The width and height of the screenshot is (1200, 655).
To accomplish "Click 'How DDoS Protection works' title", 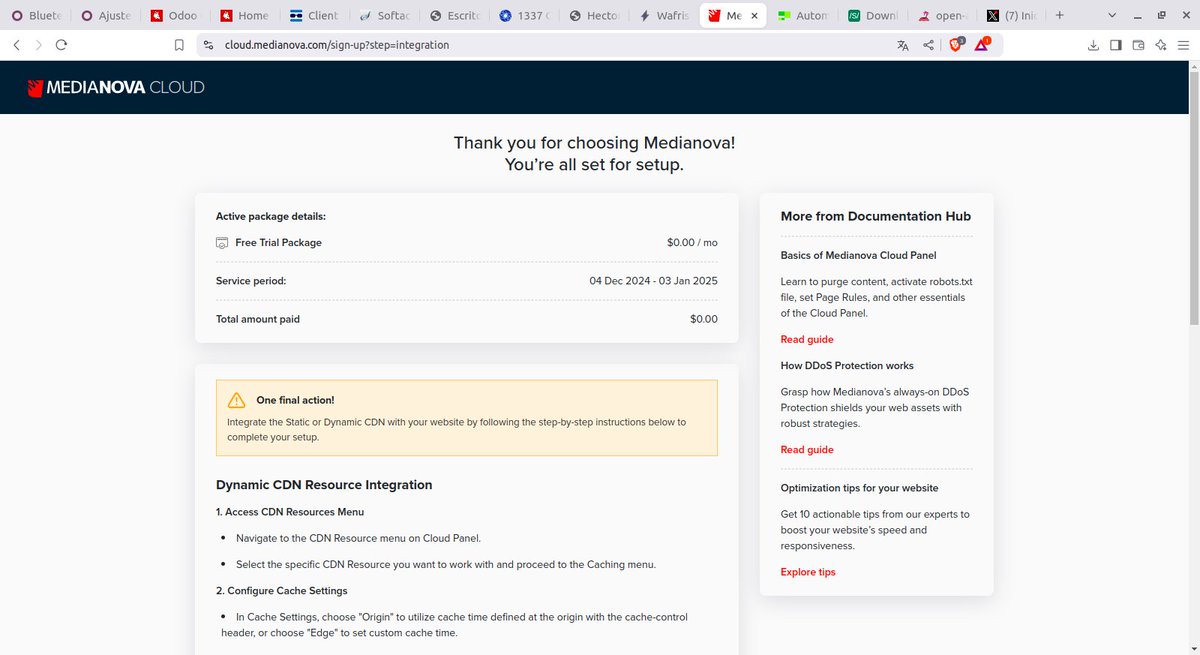I will 847,366.
